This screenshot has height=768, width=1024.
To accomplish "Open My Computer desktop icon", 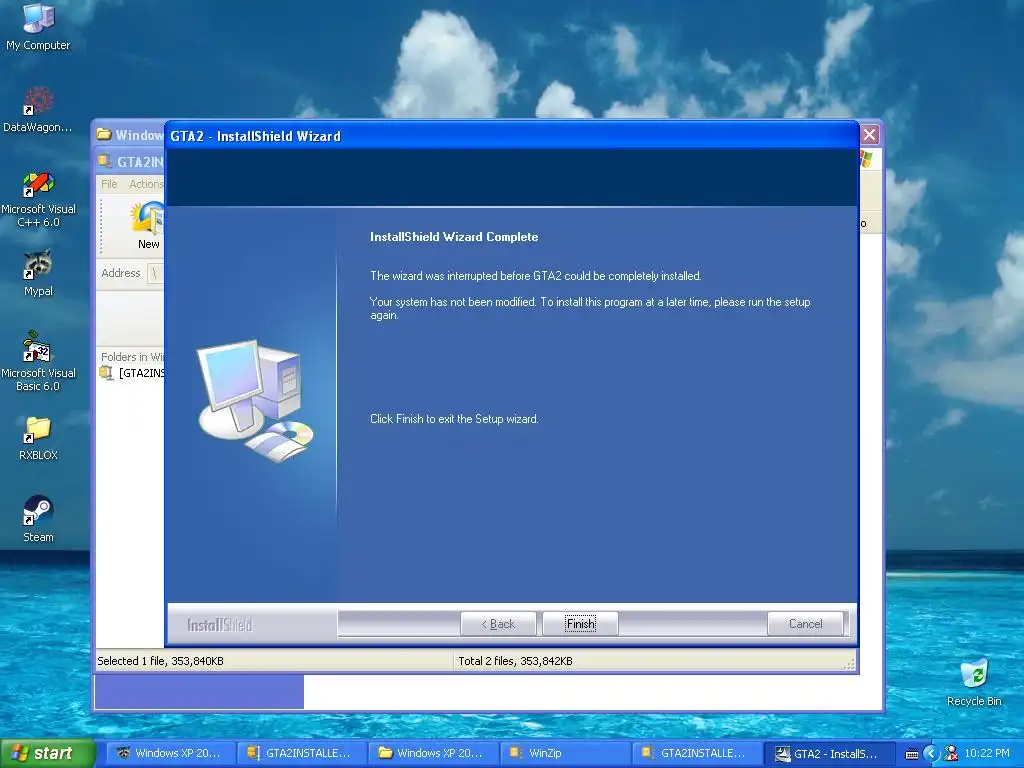I will (x=38, y=27).
